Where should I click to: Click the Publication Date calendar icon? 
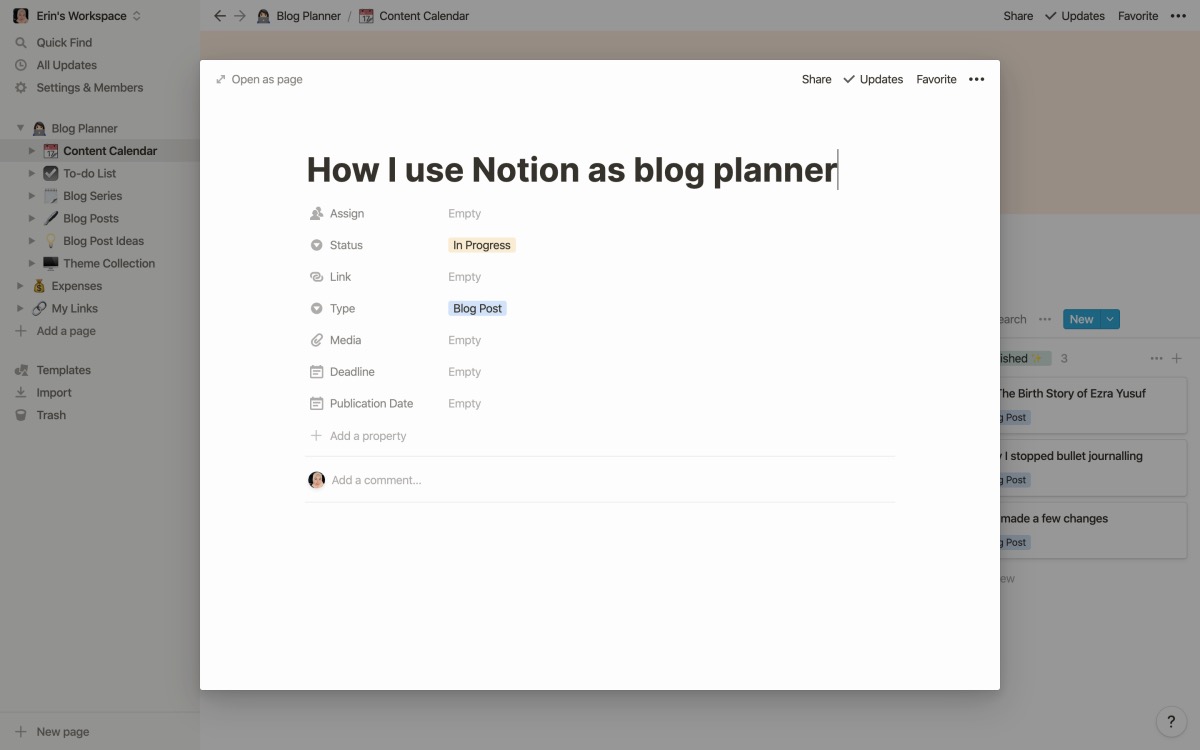click(316, 404)
